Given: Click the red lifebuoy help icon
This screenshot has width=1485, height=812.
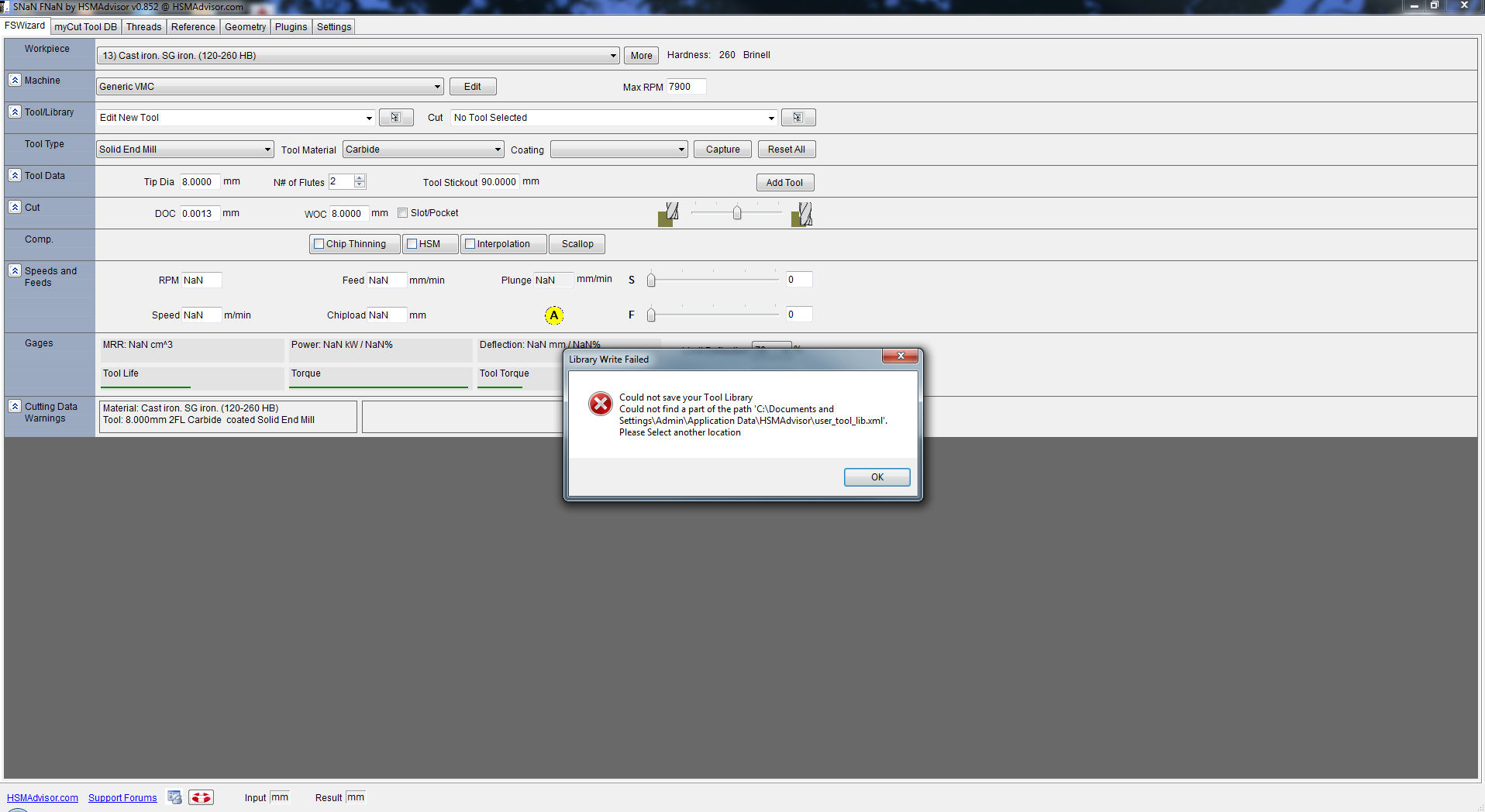Looking at the screenshot, I should [x=201, y=797].
